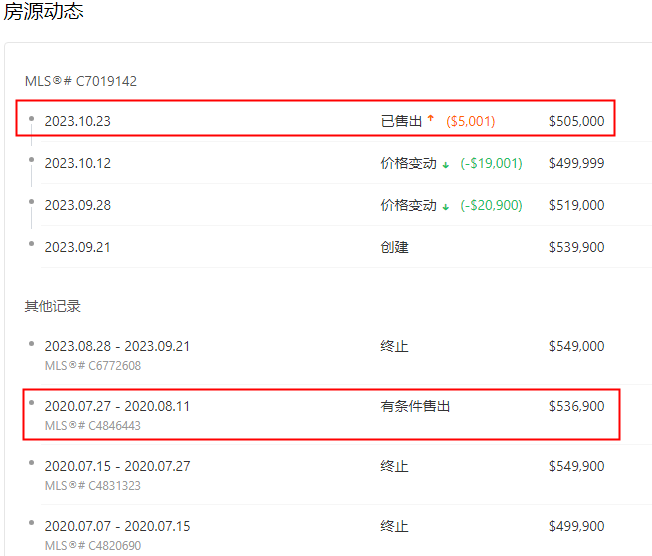Click the 已售出 status label

401,121
